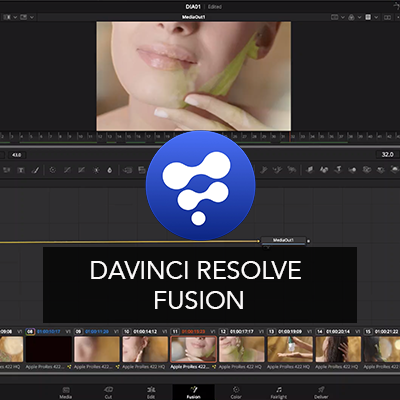Click Fusion effects badge under clip 09

pyautogui.click(x=117, y=367)
